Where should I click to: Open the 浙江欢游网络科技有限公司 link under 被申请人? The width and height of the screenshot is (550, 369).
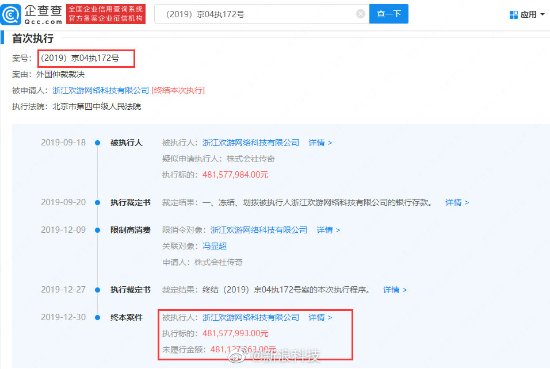tap(101, 90)
